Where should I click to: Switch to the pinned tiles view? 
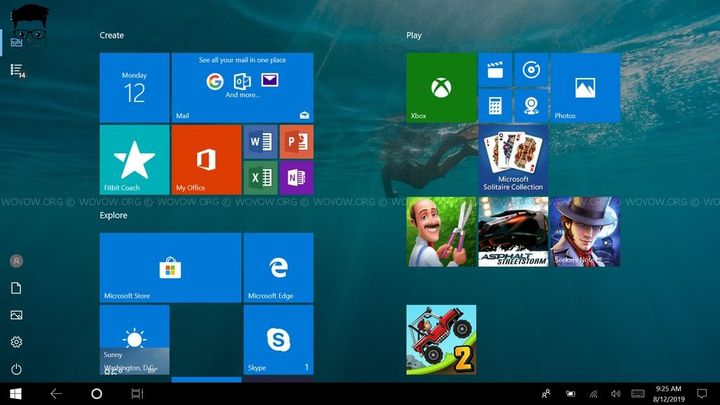[16, 38]
